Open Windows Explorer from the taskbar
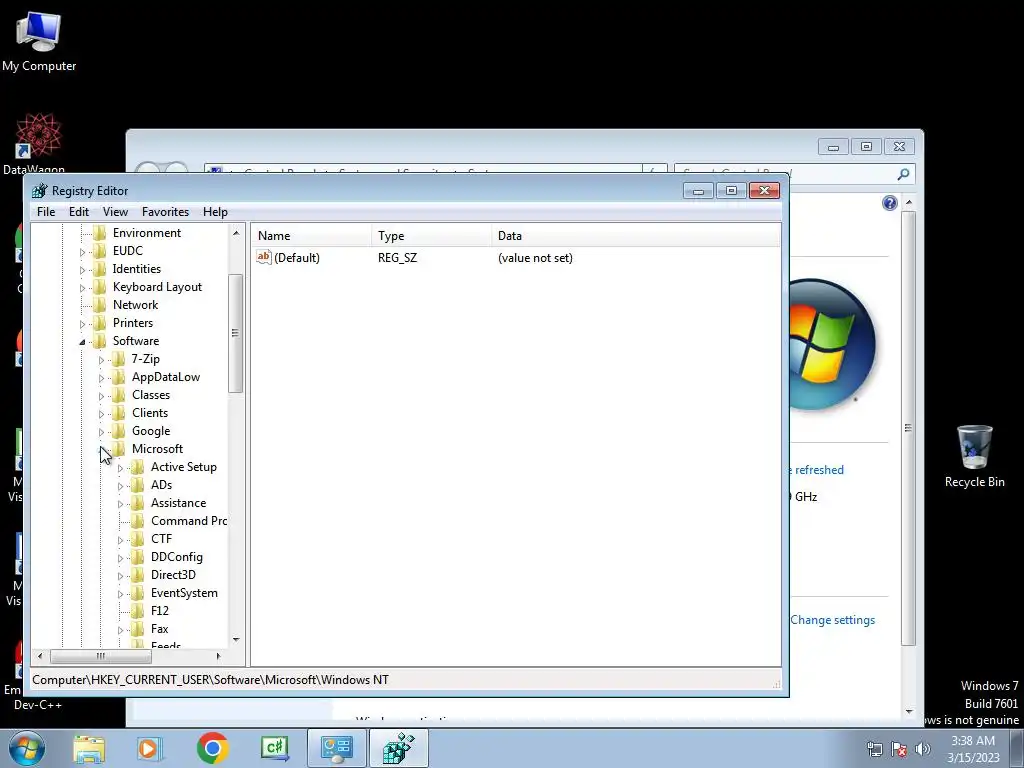Screen dimensions: 1024x768 coord(89,749)
